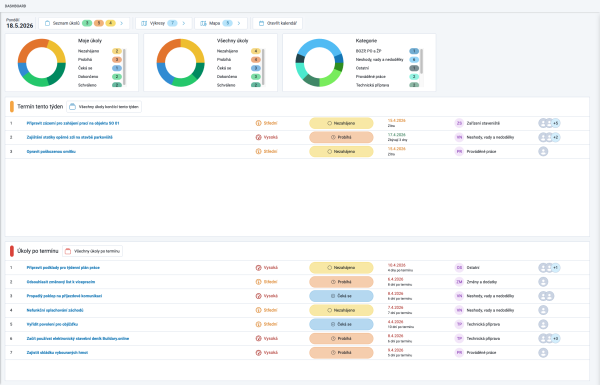Open the Mapa view button
The height and width of the screenshot is (385, 600).
click(221, 23)
